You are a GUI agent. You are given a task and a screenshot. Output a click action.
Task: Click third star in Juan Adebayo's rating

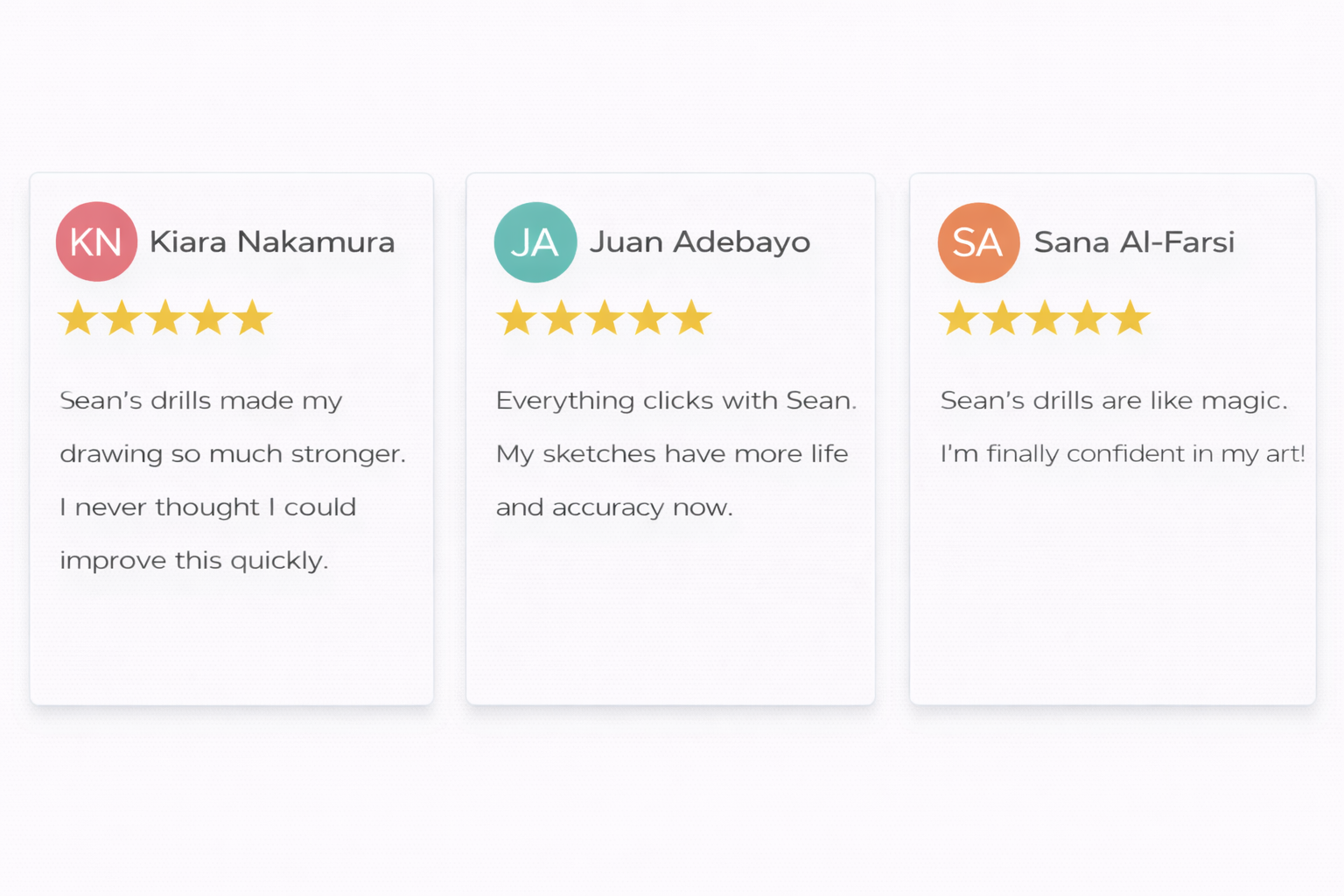click(x=605, y=318)
